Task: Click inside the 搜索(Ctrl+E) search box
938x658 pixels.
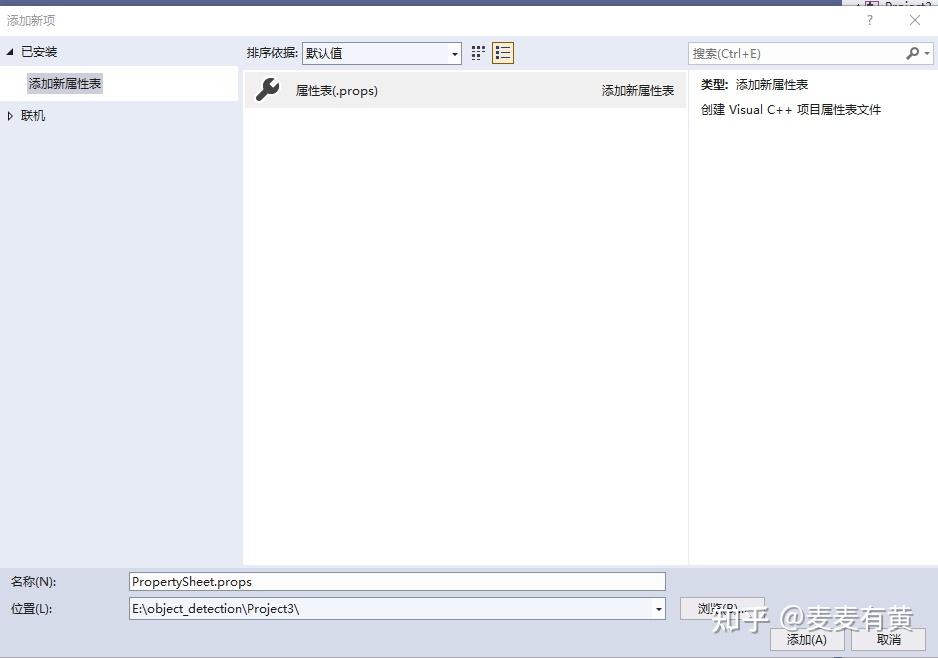Action: pyautogui.click(x=790, y=52)
